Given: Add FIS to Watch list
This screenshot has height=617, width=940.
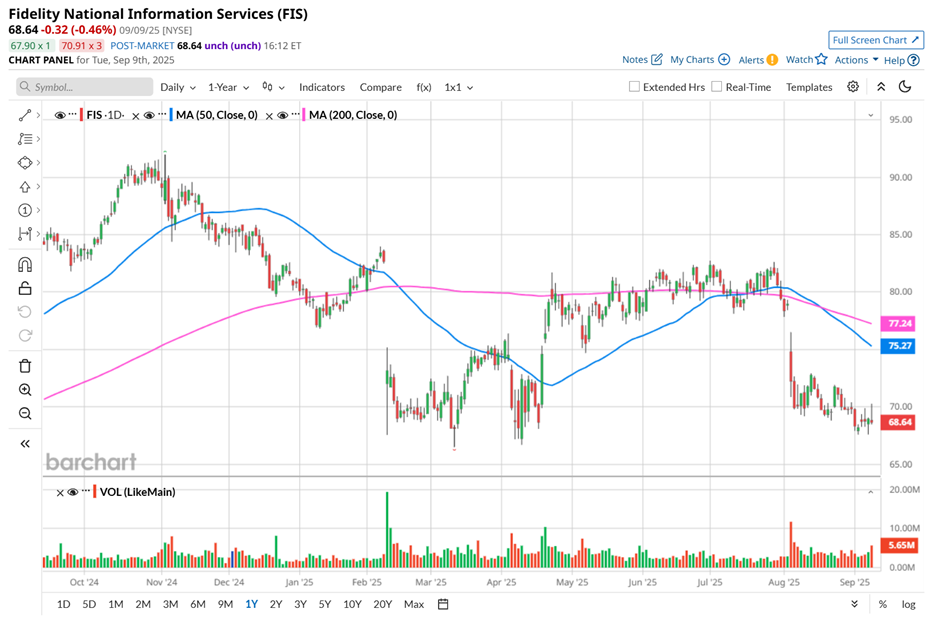Looking at the screenshot, I should tap(806, 59).
